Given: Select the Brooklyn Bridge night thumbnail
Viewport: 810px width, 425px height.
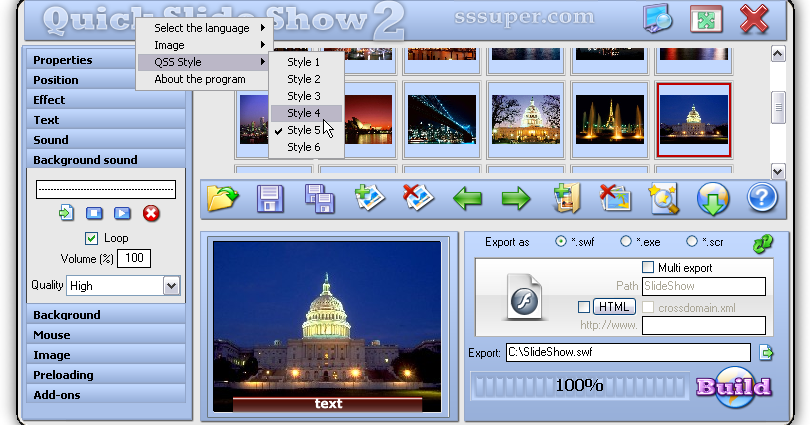Looking at the screenshot, I should click(x=442, y=119).
